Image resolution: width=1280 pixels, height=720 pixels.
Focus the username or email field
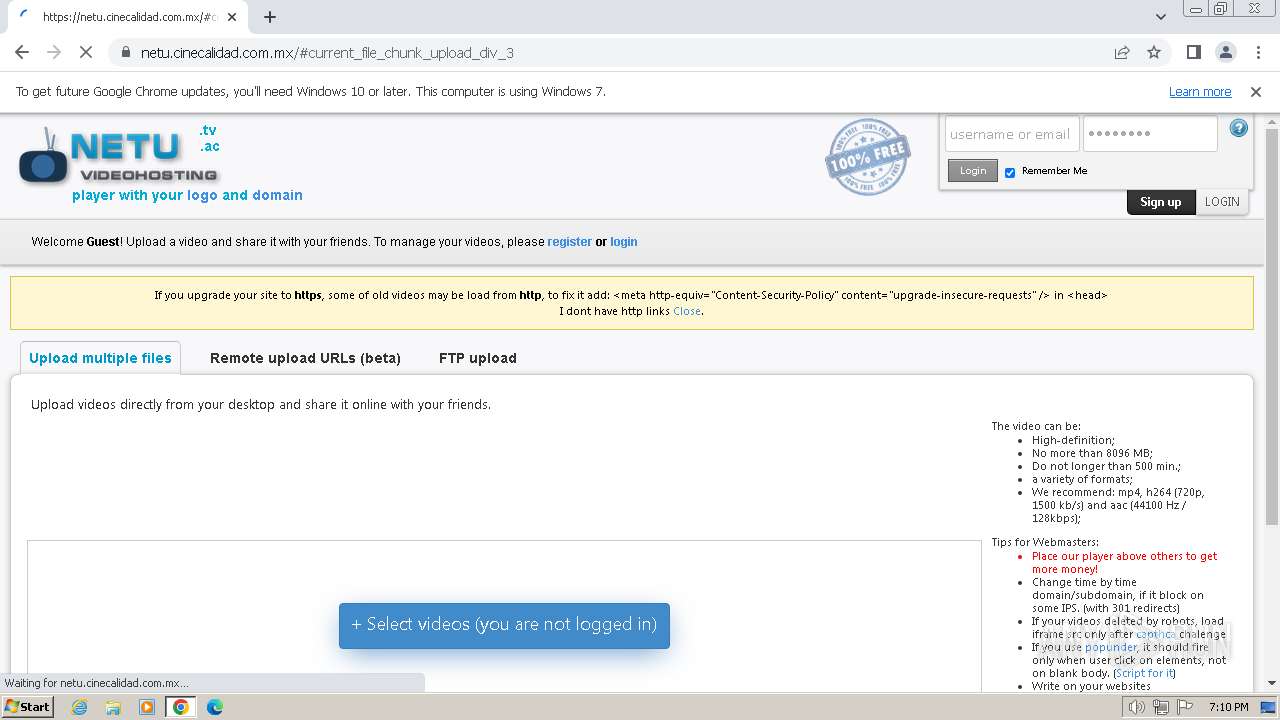[x=1011, y=134]
